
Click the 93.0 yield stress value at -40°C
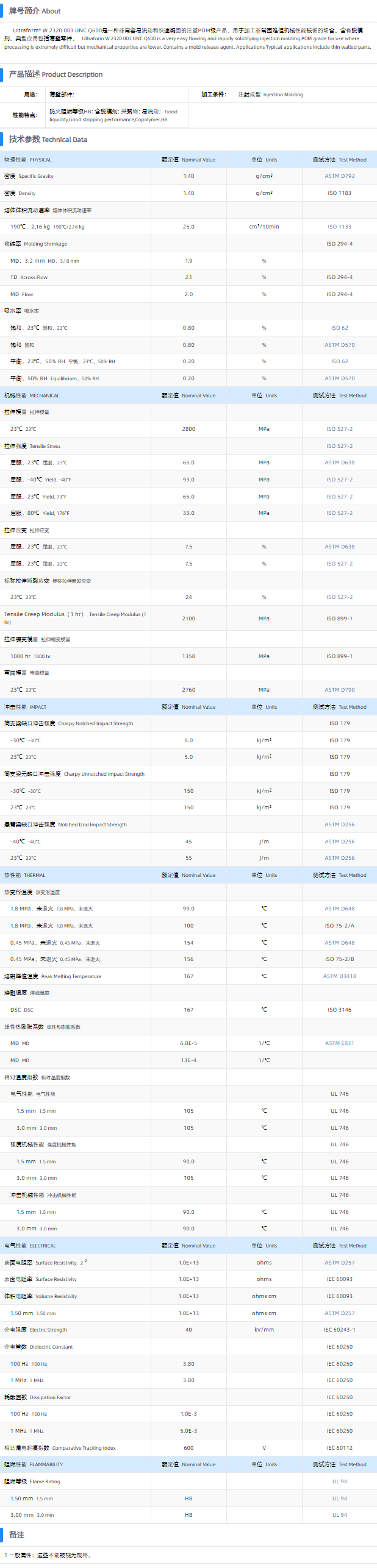click(x=188, y=480)
